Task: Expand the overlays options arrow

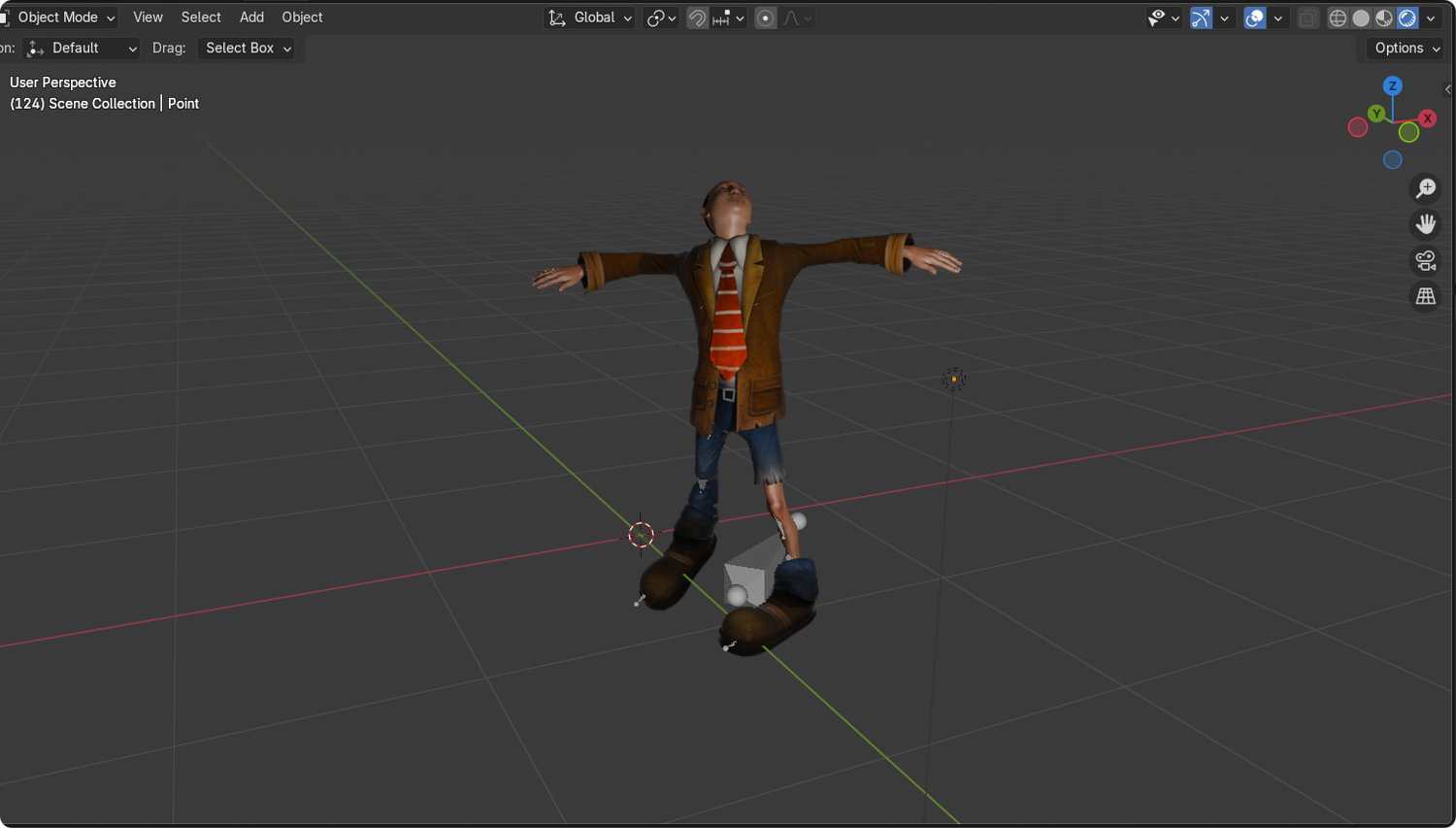Action: coord(1277,17)
